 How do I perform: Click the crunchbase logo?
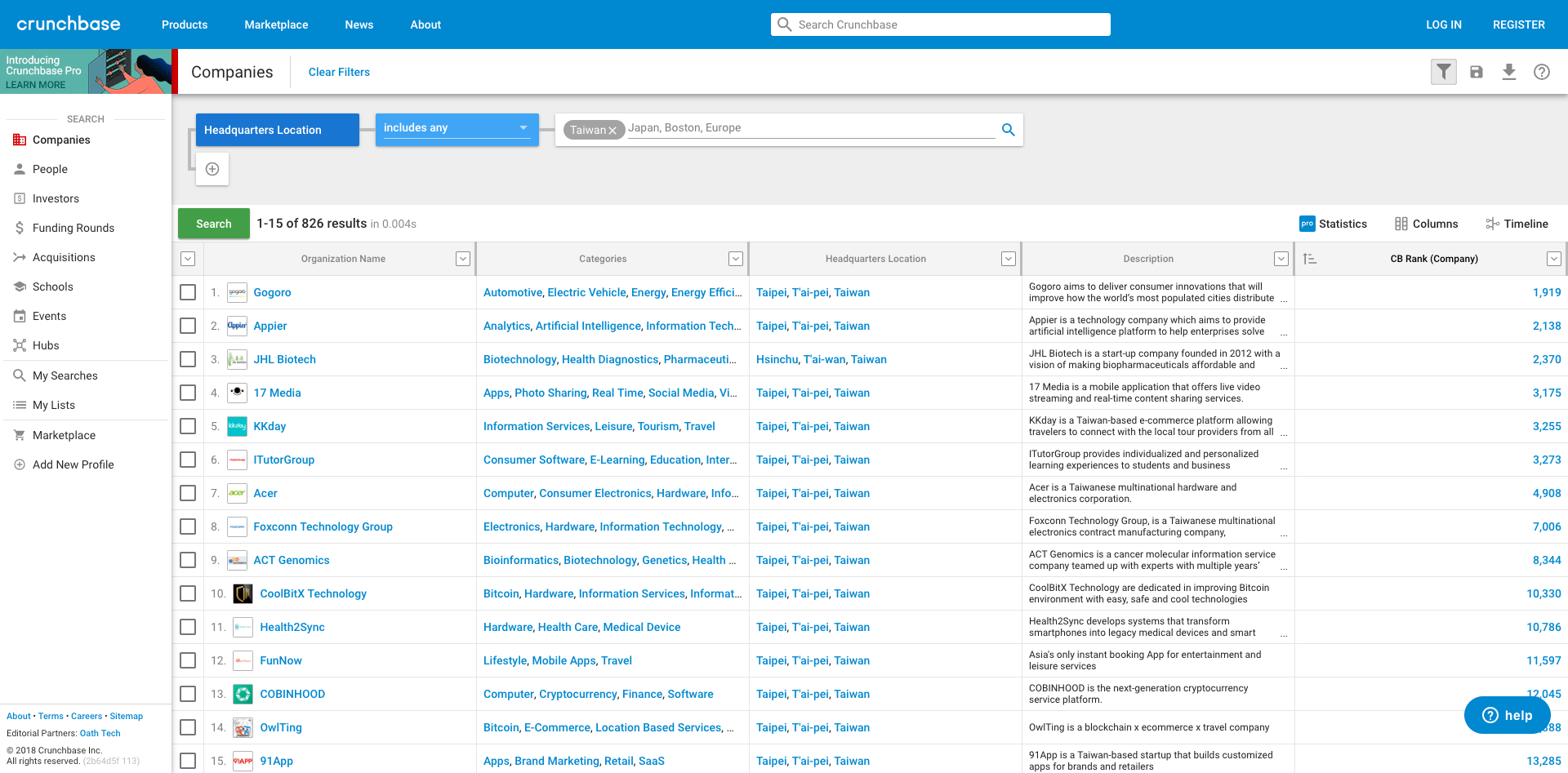point(69,24)
